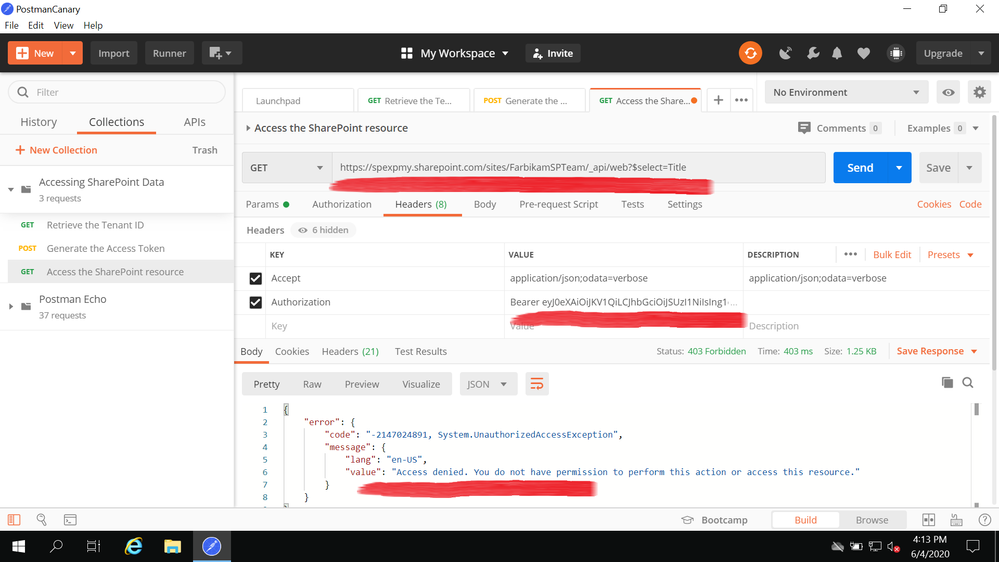Uncheck the Authorization header checkbox
The image size is (999, 562).
[x=255, y=302]
